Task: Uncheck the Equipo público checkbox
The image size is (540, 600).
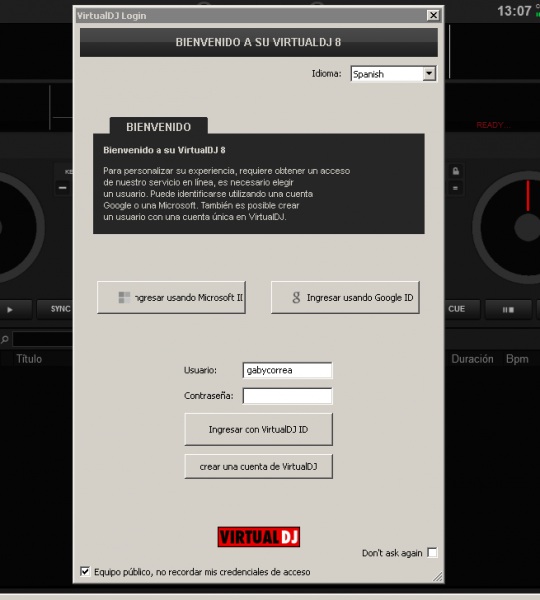Action: 85,572
